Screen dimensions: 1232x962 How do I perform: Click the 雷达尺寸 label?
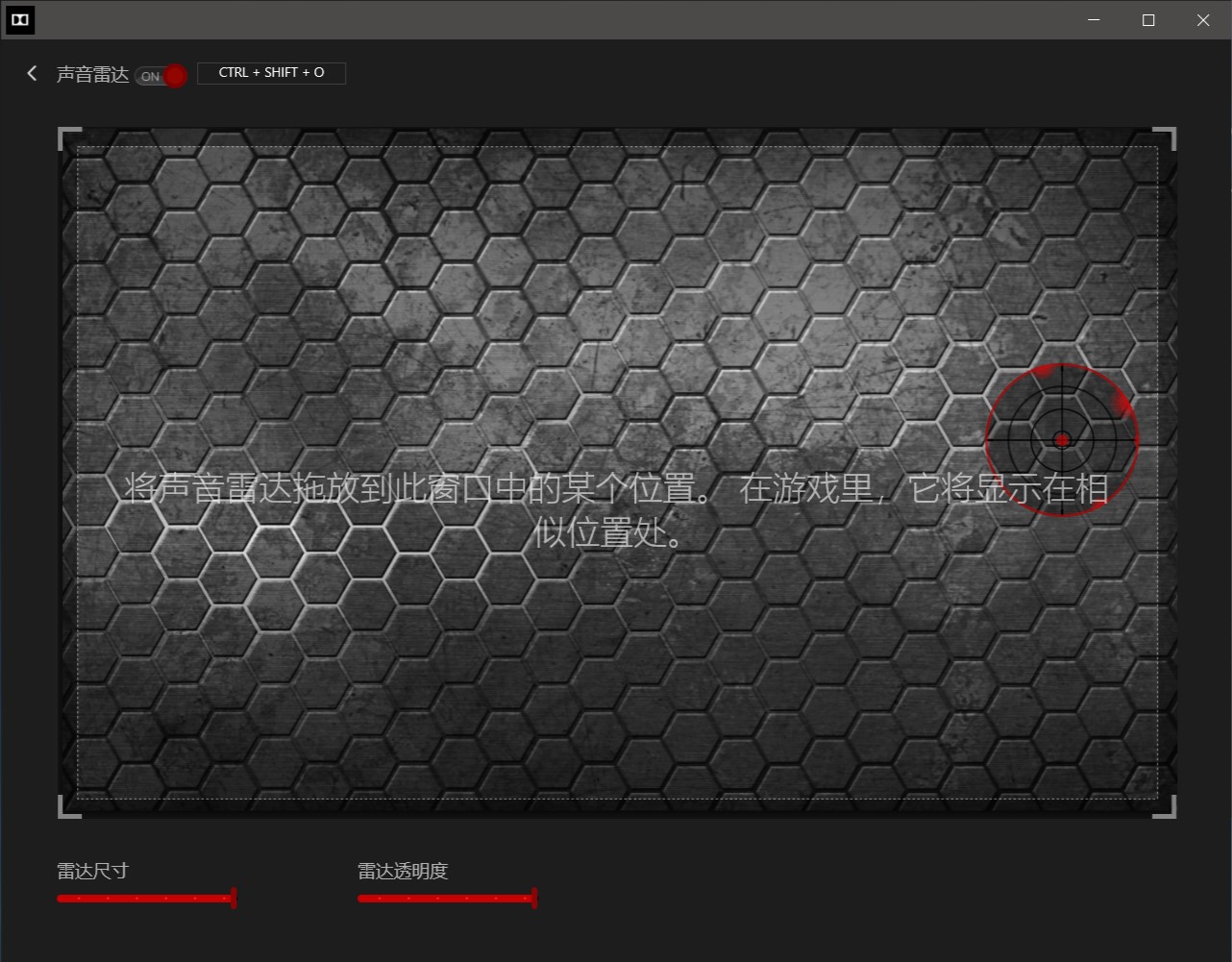[x=92, y=872]
